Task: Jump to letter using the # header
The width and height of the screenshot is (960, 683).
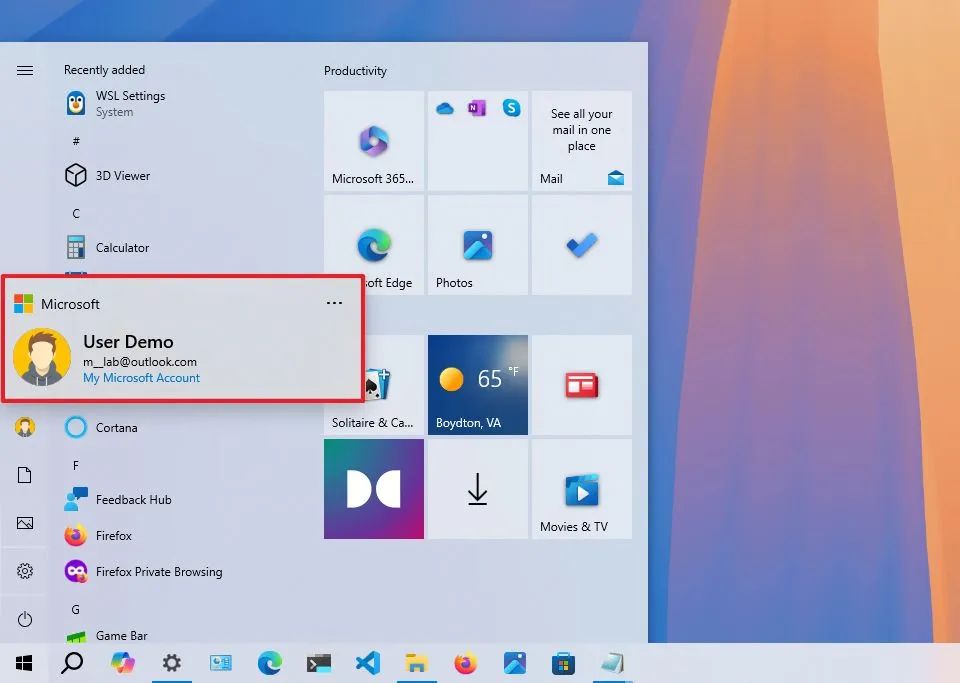Action: pos(76,141)
